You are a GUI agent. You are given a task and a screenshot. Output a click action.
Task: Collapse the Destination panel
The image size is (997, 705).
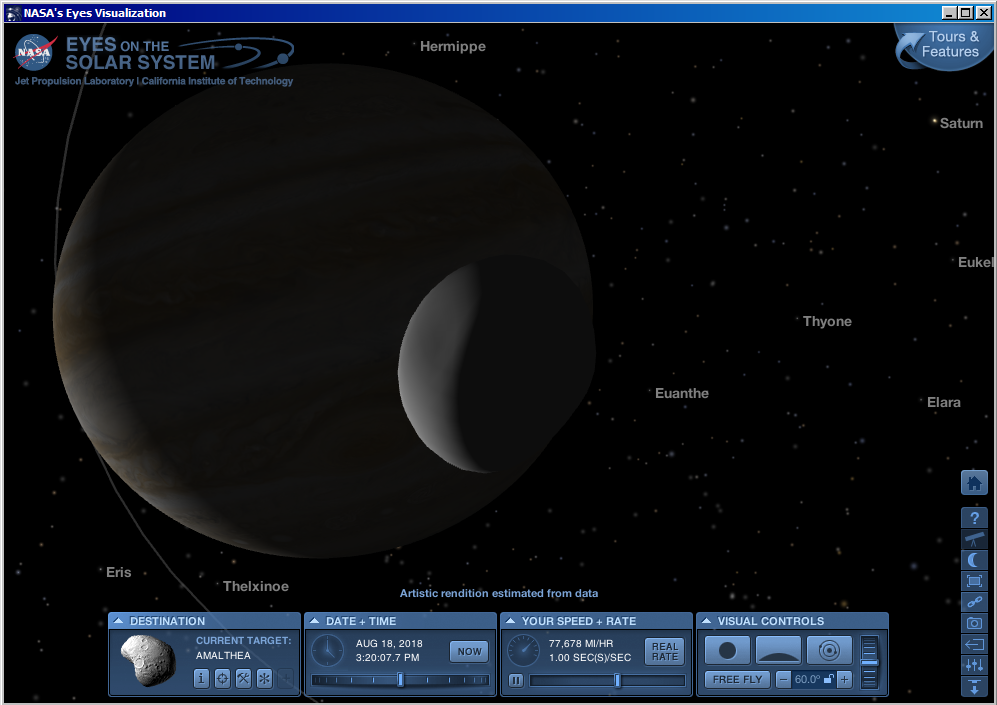pos(118,621)
